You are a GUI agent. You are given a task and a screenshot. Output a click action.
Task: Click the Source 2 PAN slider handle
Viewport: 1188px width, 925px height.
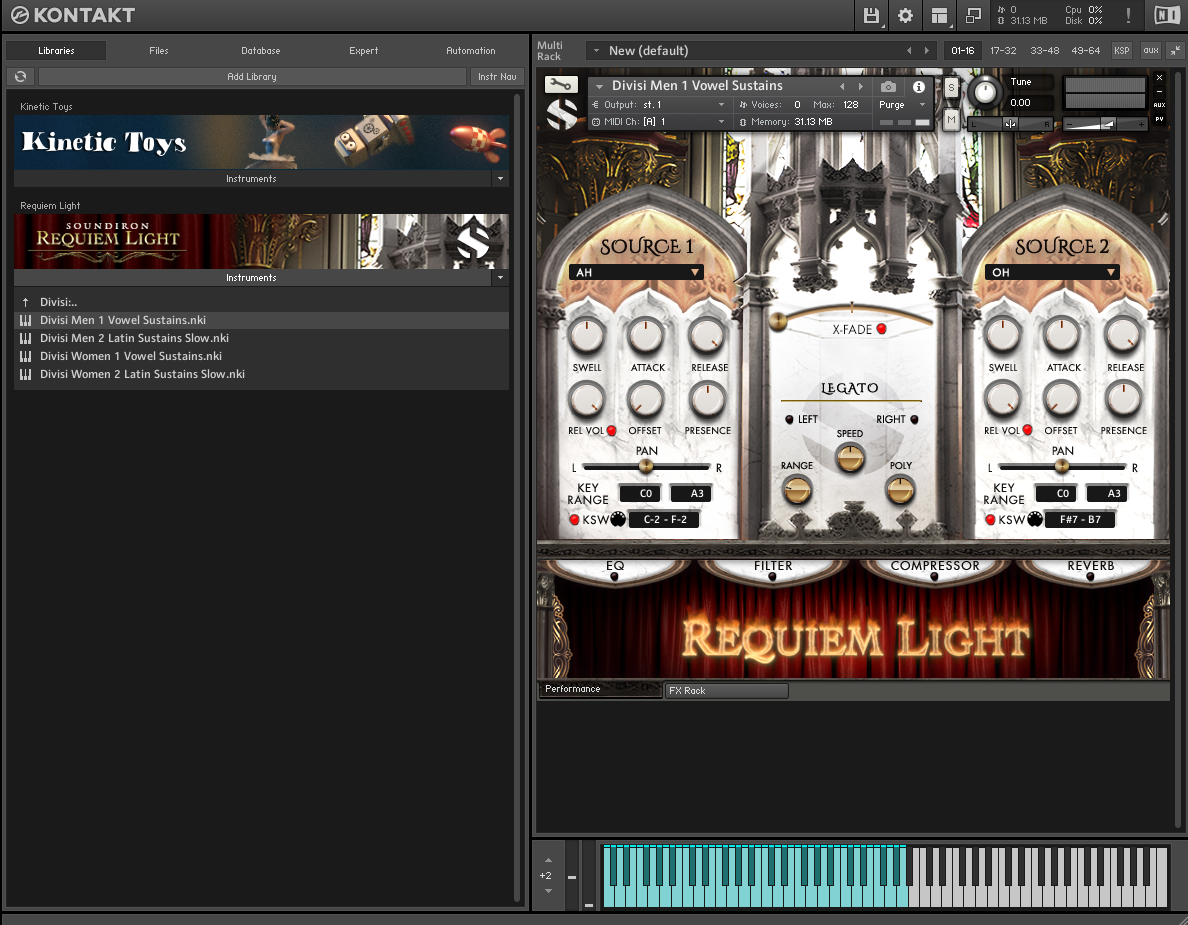click(x=1061, y=467)
